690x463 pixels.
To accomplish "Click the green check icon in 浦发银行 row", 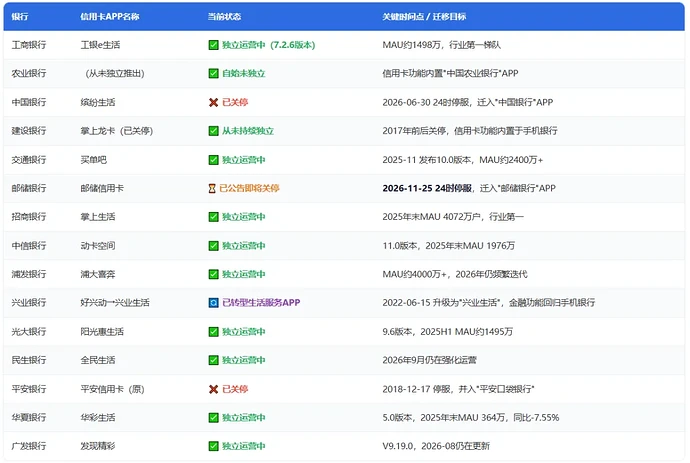I will (213, 275).
